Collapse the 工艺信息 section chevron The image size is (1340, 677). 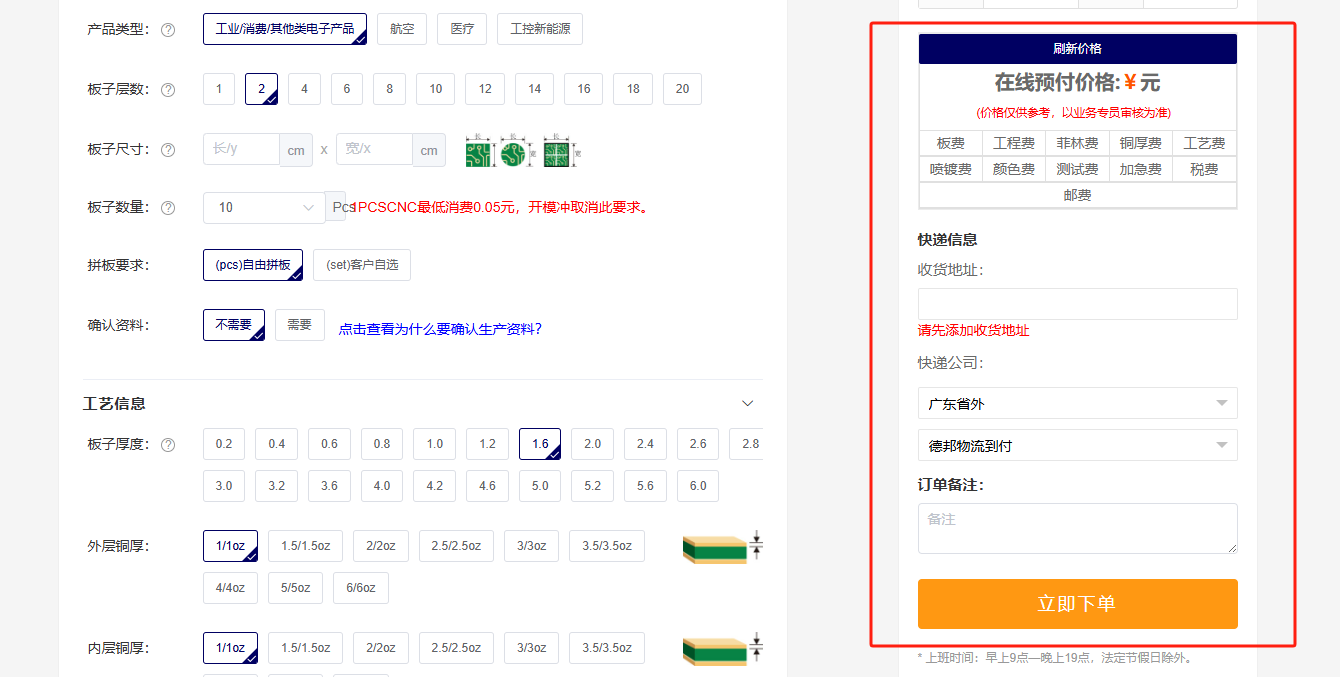(747, 403)
